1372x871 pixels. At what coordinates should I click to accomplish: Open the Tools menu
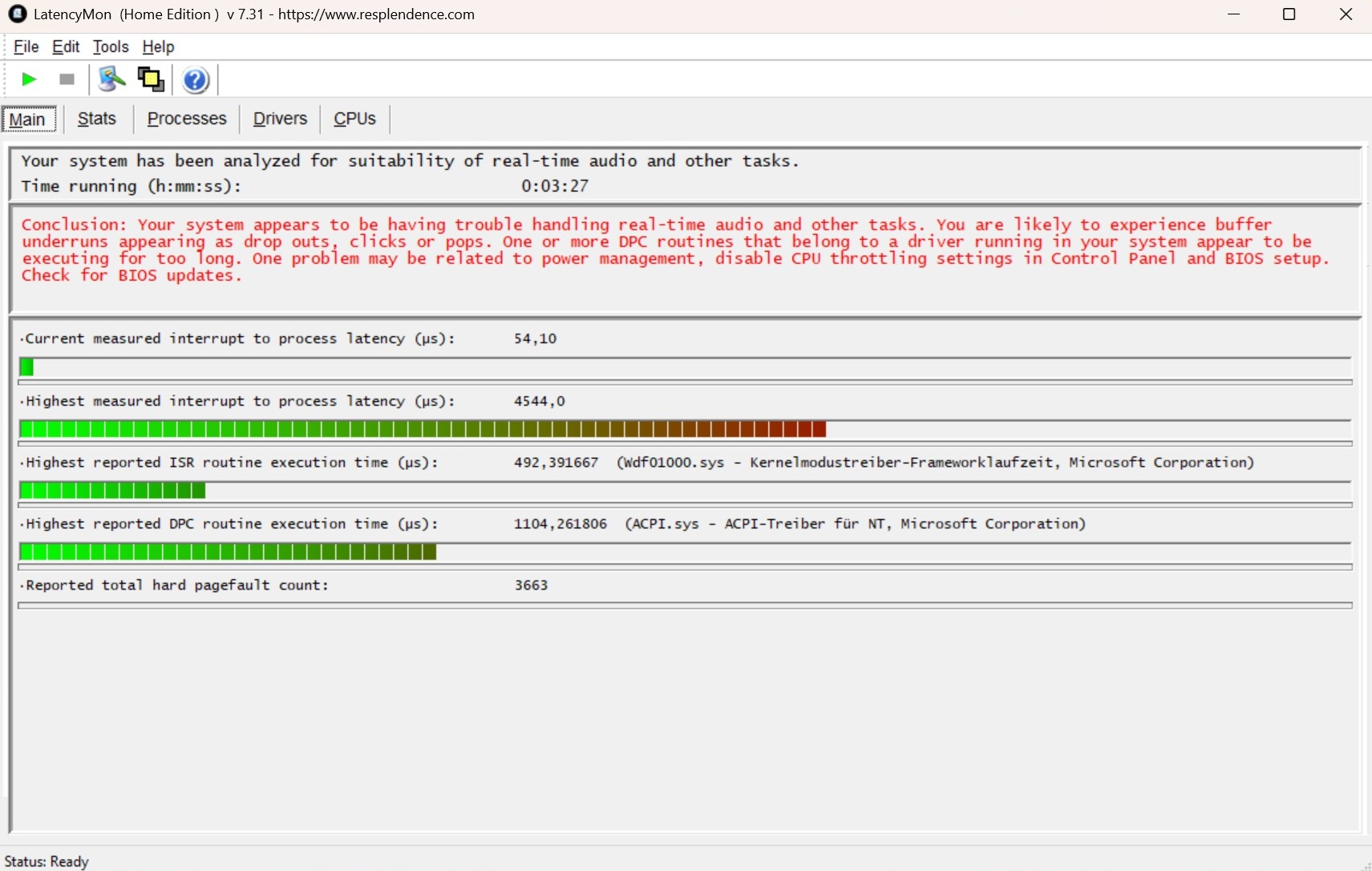[111, 47]
